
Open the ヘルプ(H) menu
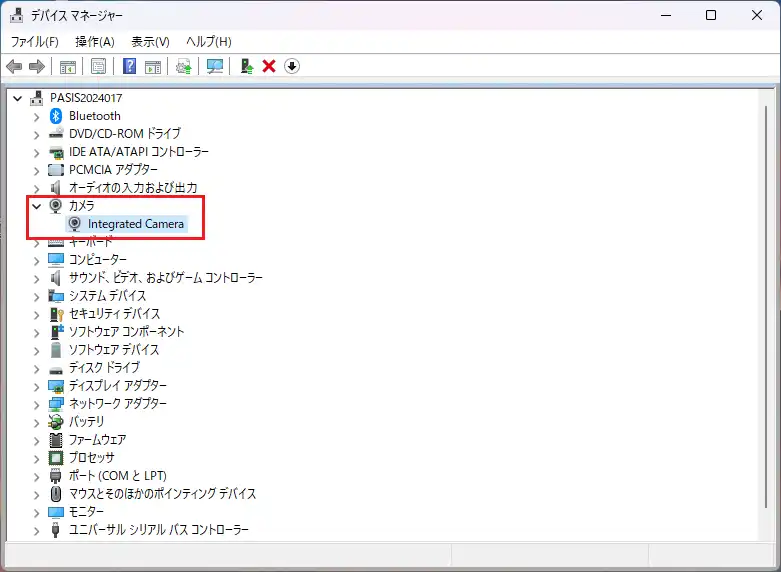pos(209,42)
